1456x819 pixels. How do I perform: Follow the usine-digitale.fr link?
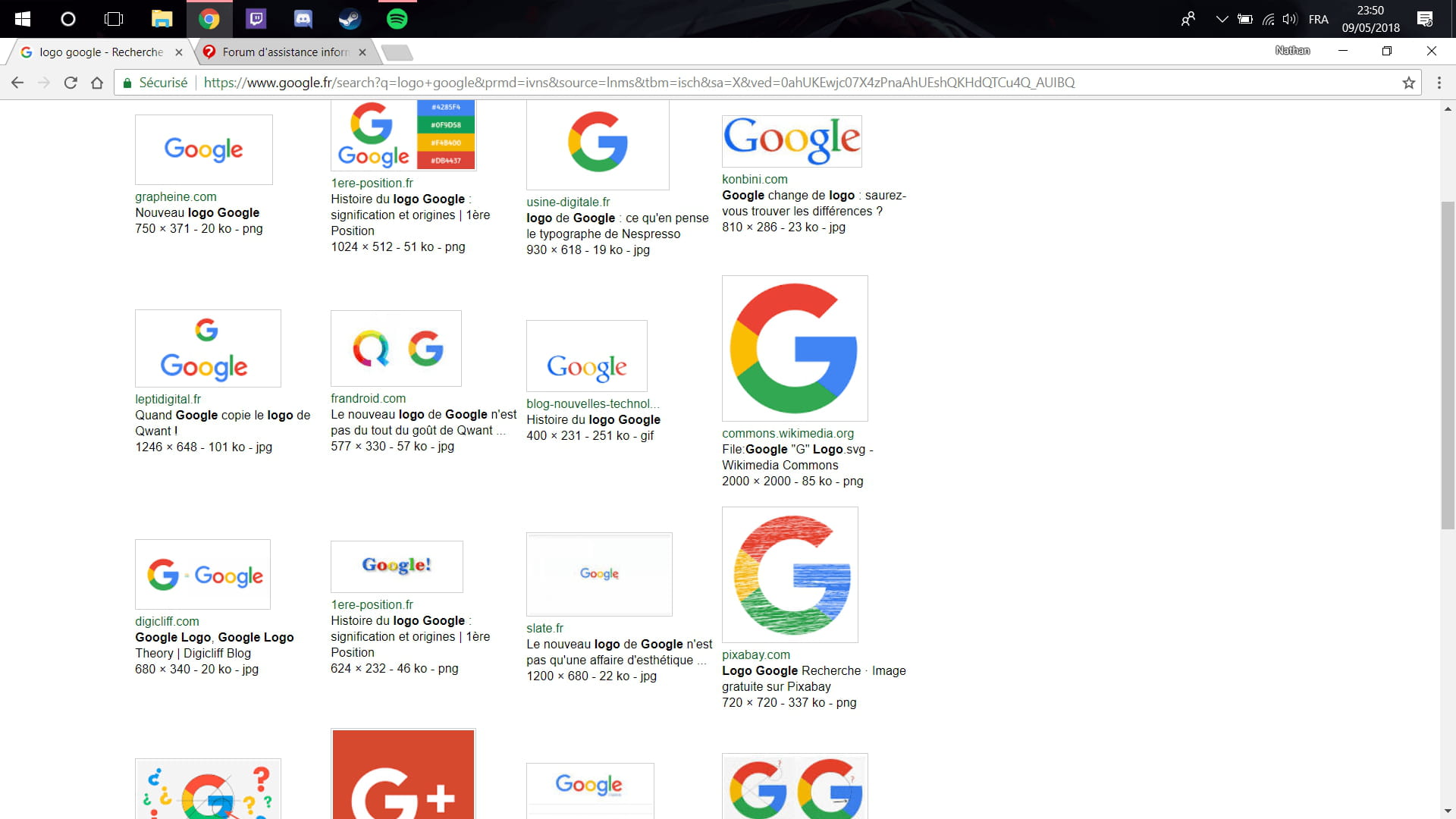(x=568, y=202)
